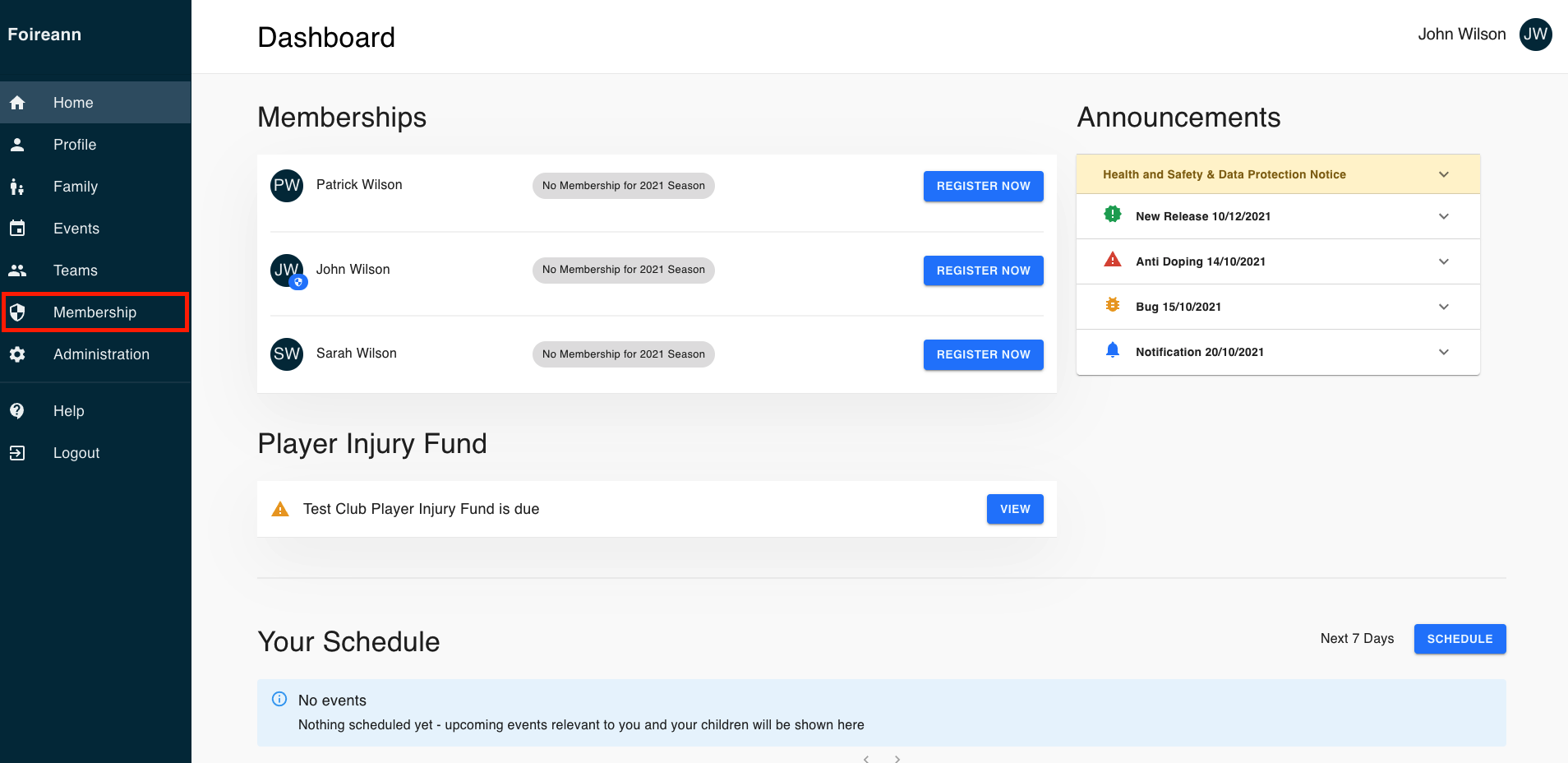
Task: Expand the Bug 15/10/2021 announcement chevron
Action: 1443,307
